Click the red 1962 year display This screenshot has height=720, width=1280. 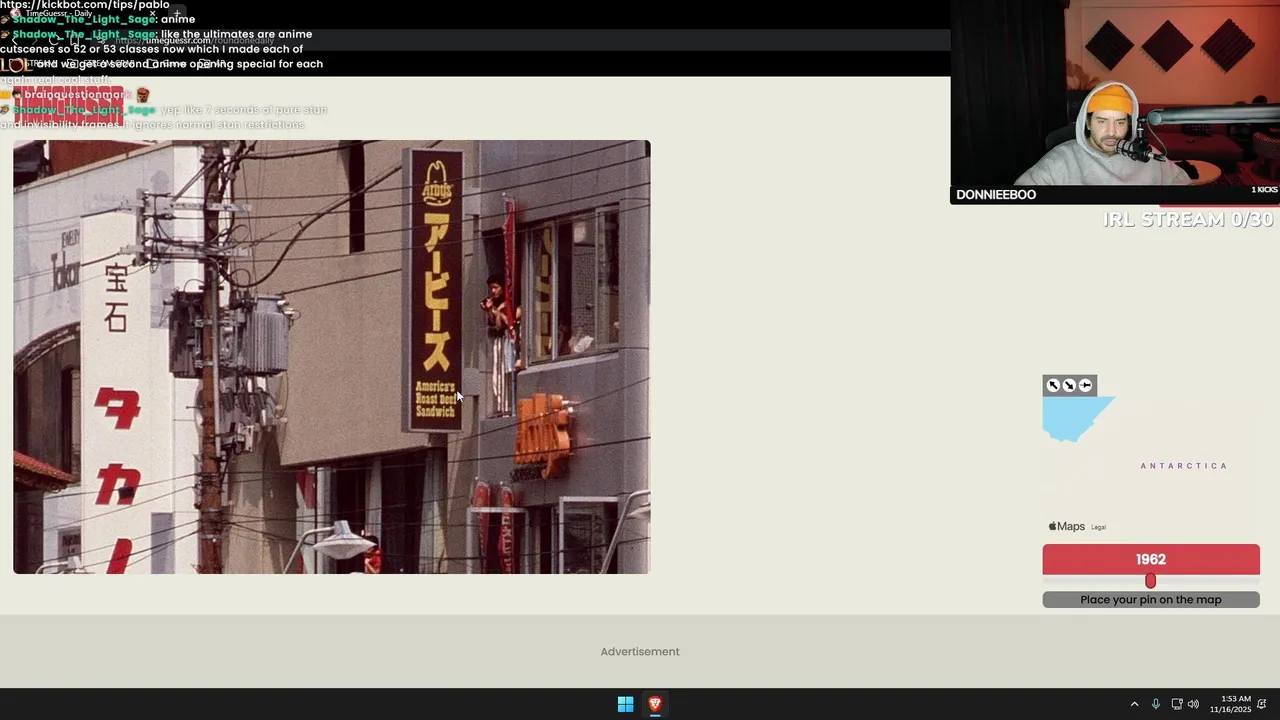pos(1151,559)
